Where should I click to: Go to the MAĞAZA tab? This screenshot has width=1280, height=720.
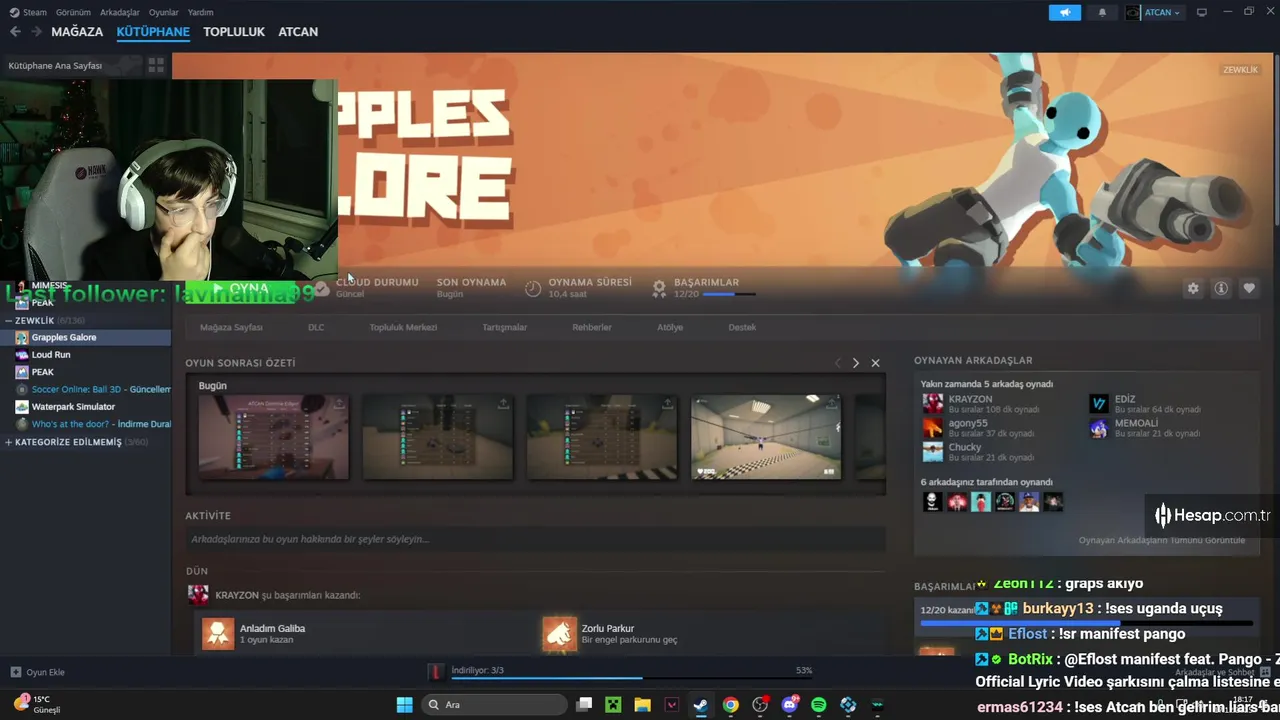77,32
